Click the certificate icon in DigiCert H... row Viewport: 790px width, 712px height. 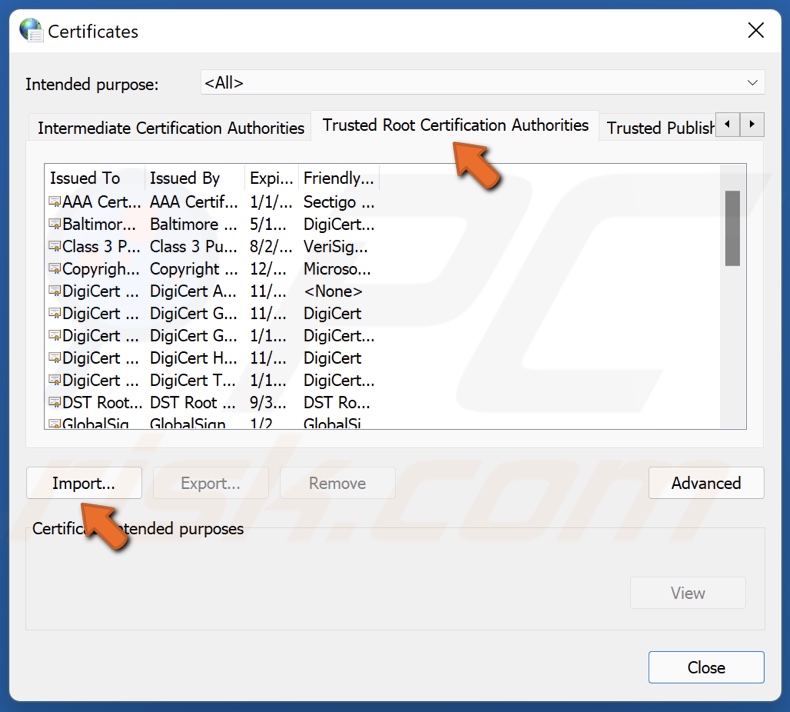point(54,358)
